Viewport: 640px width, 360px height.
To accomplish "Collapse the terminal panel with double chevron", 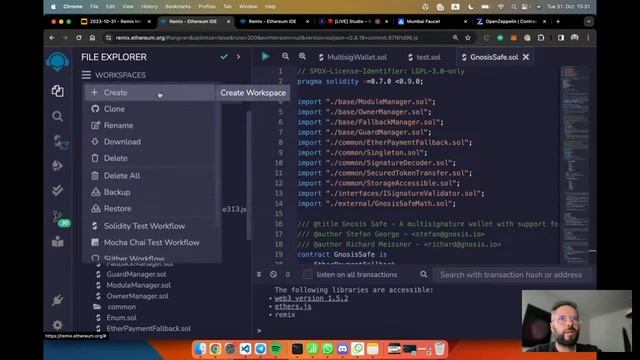I will [x=259, y=275].
